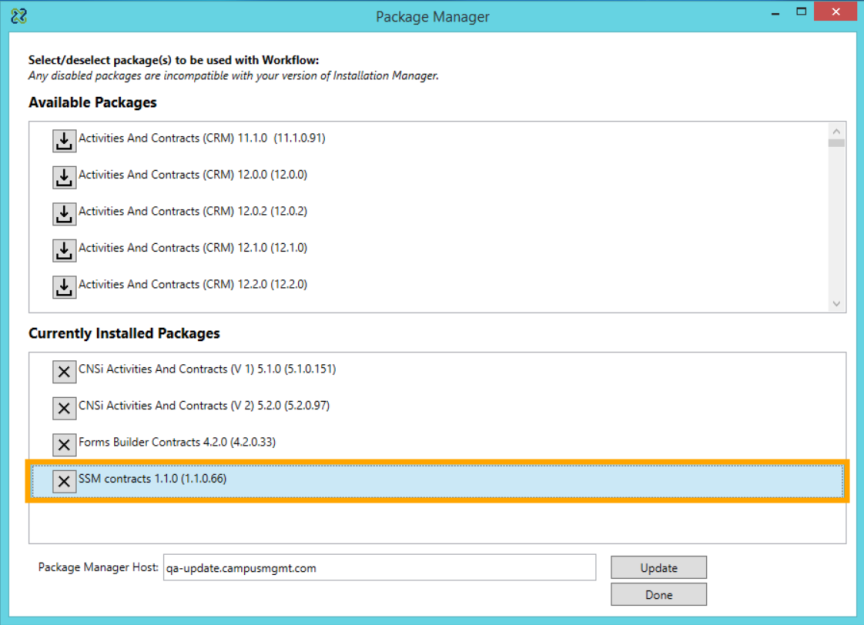Select Activities And Contracts (CRM) 12.1.0 row text

(192, 248)
